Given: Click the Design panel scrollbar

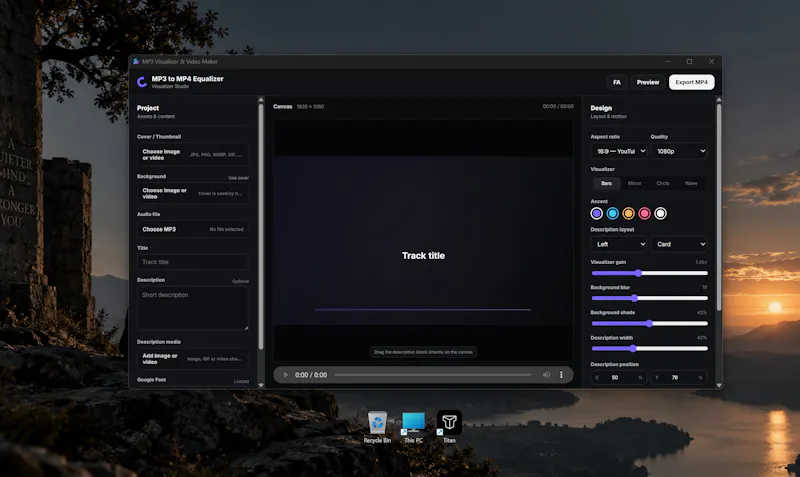Looking at the screenshot, I should point(719,207).
